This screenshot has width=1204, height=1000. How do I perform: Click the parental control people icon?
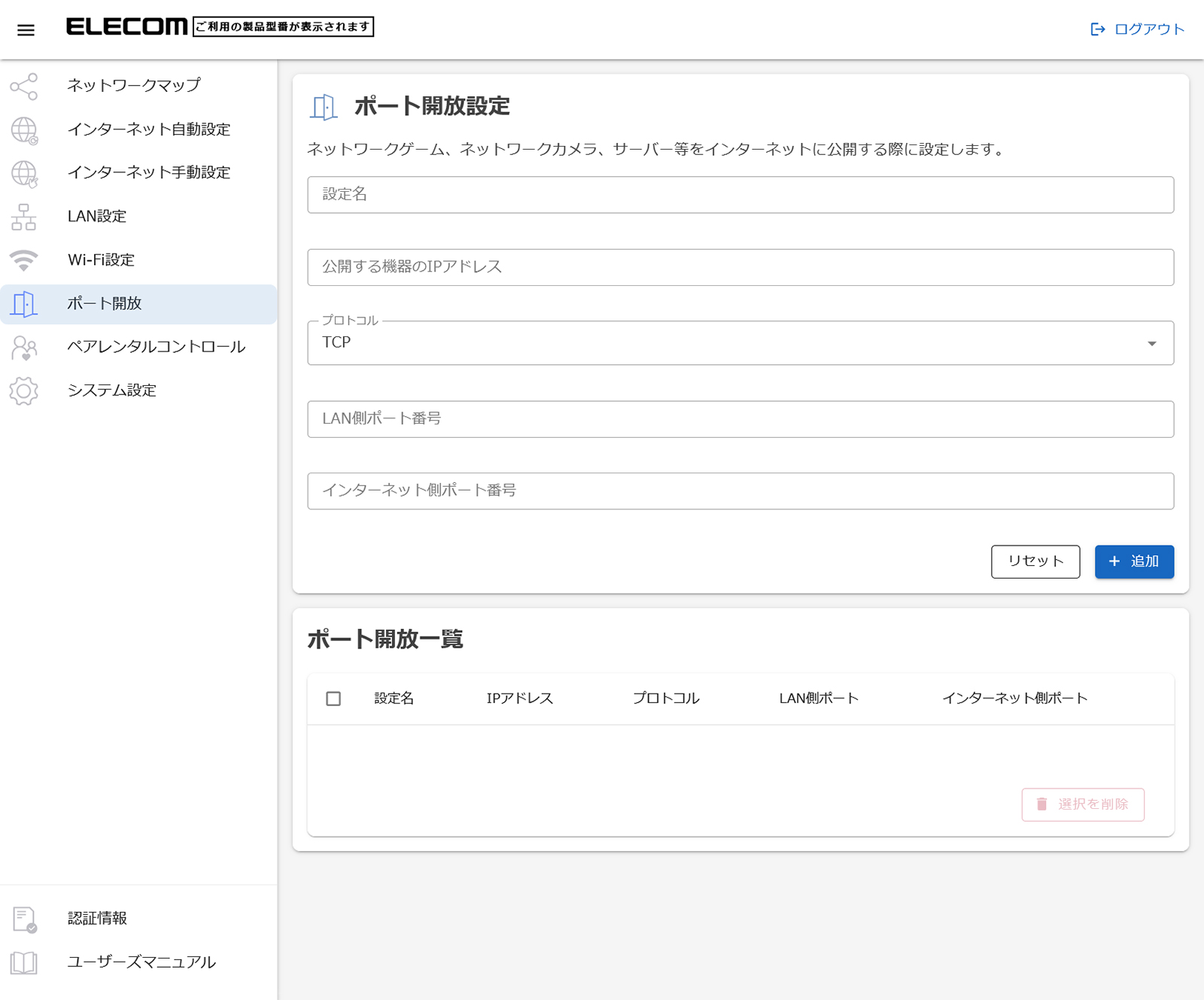(x=24, y=348)
